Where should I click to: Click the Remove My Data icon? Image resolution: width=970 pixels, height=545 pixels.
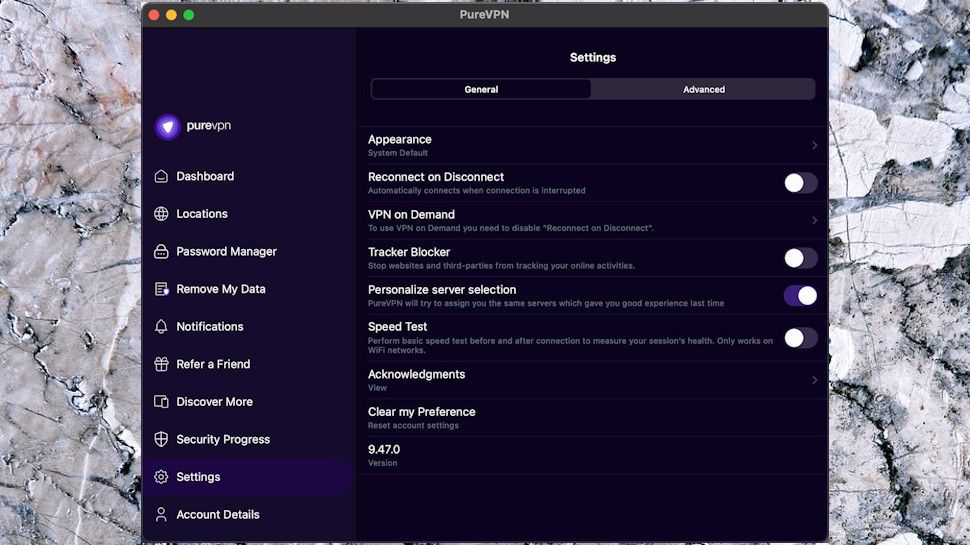161,289
